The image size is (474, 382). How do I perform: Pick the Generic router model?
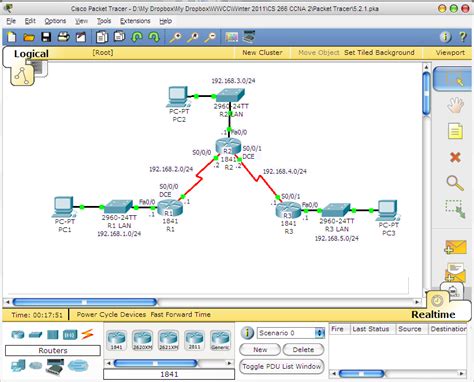(220, 340)
